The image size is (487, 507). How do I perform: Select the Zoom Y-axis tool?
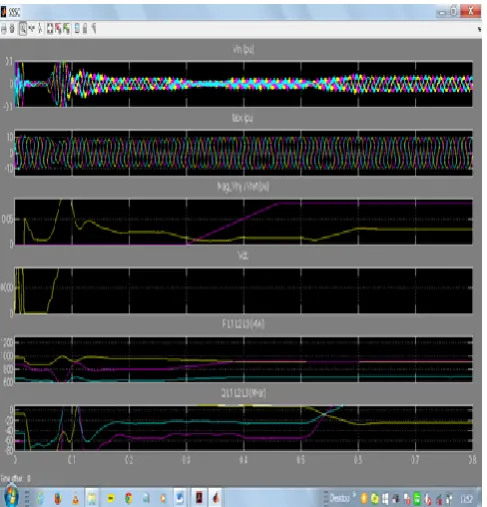(40, 29)
